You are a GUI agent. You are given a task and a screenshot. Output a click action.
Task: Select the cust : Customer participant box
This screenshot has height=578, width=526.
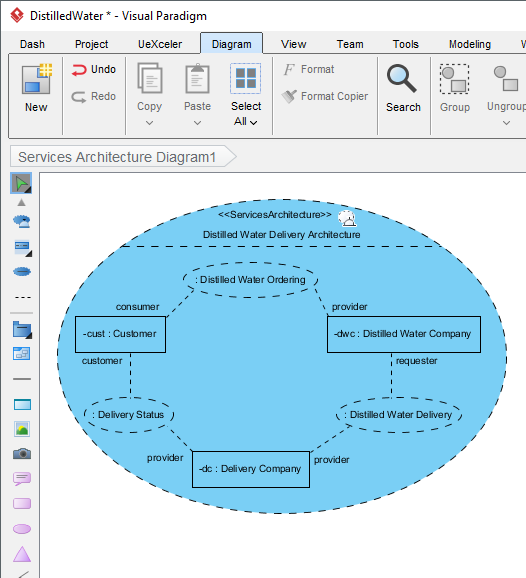pos(120,334)
